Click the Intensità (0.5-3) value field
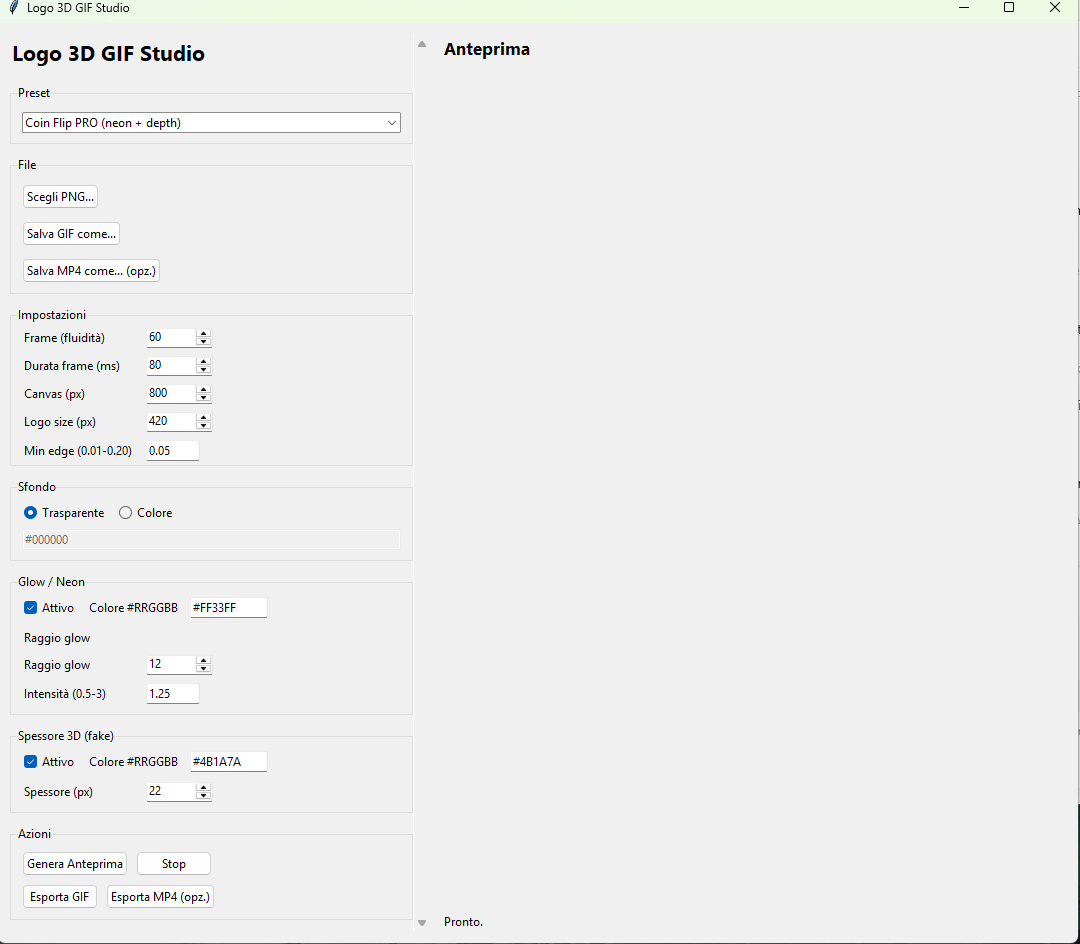This screenshot has height=944, width=1080. (x=173, y=694)
